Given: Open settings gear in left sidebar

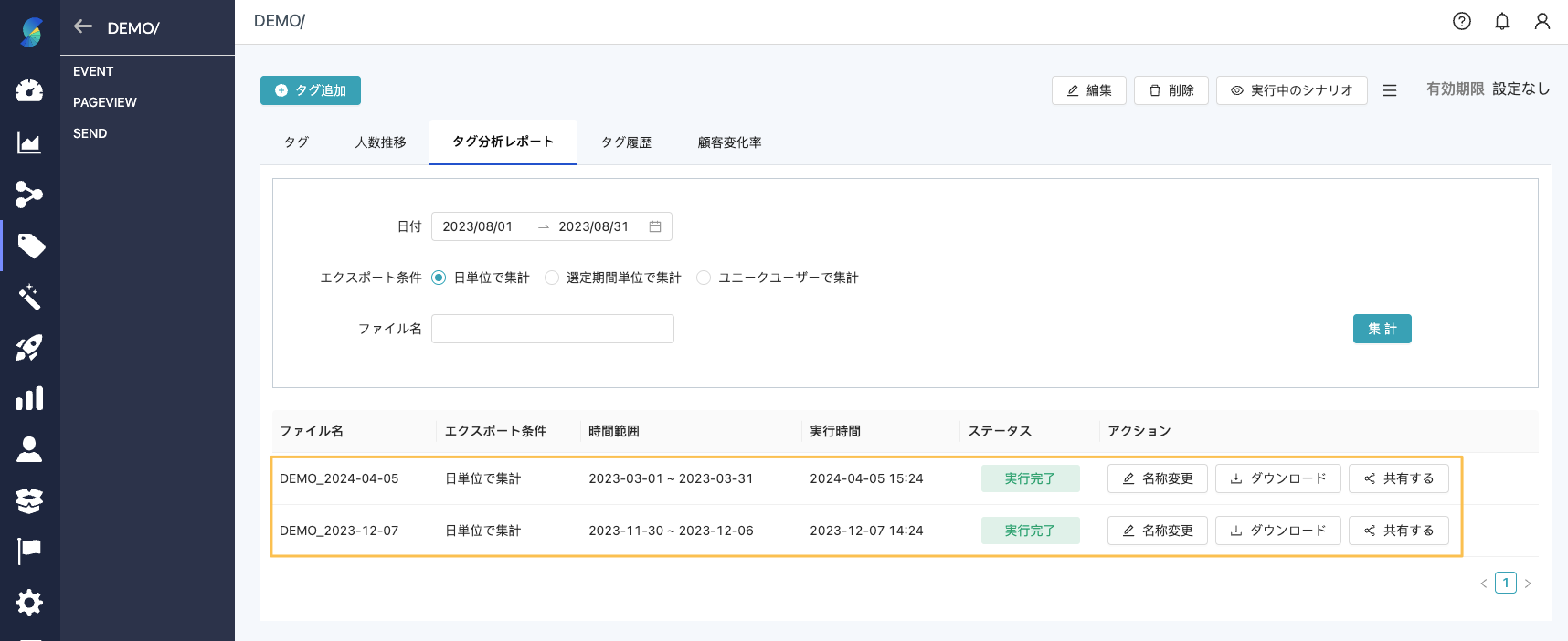Looking at the screenshot, I should pos(29,603).
